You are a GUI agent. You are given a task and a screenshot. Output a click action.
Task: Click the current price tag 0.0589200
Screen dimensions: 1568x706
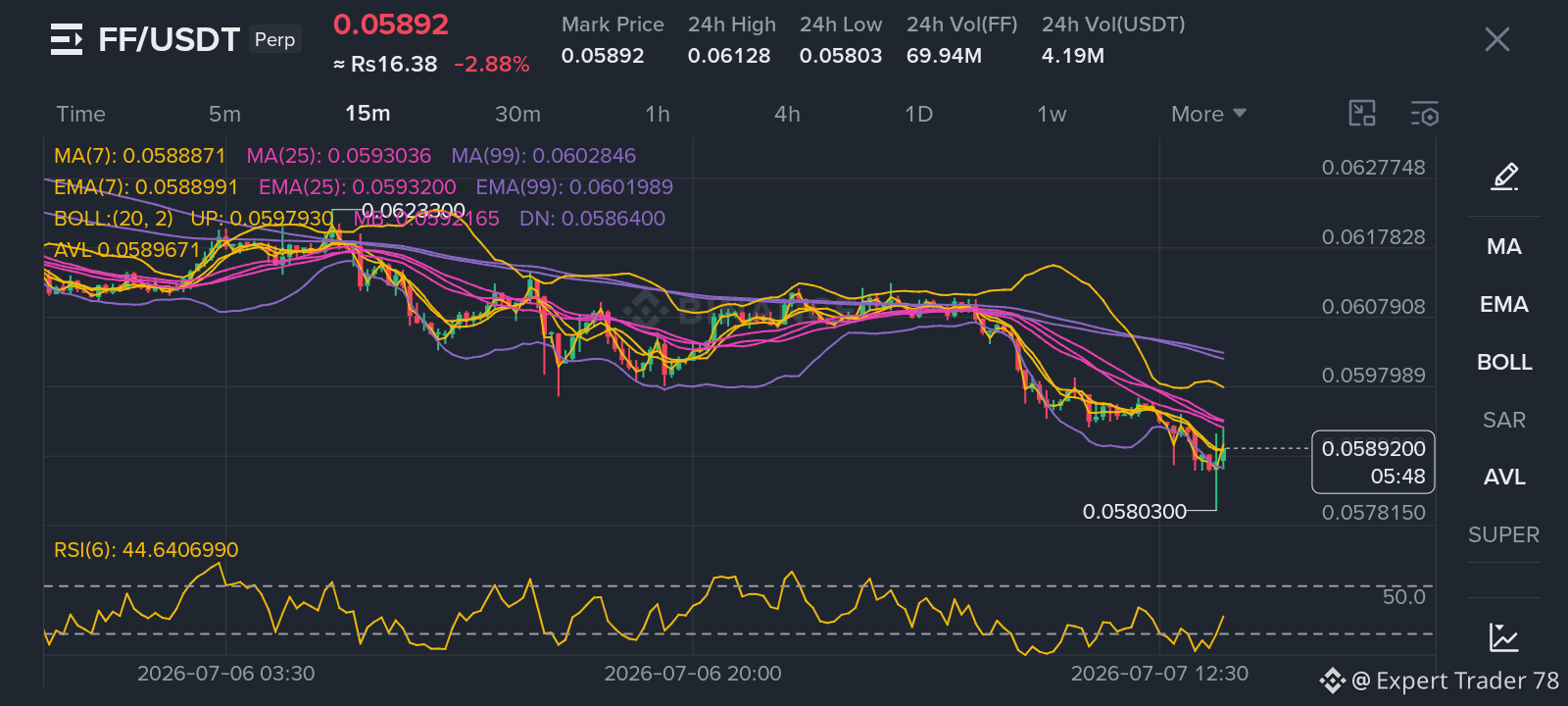[x=1373, y=462]
